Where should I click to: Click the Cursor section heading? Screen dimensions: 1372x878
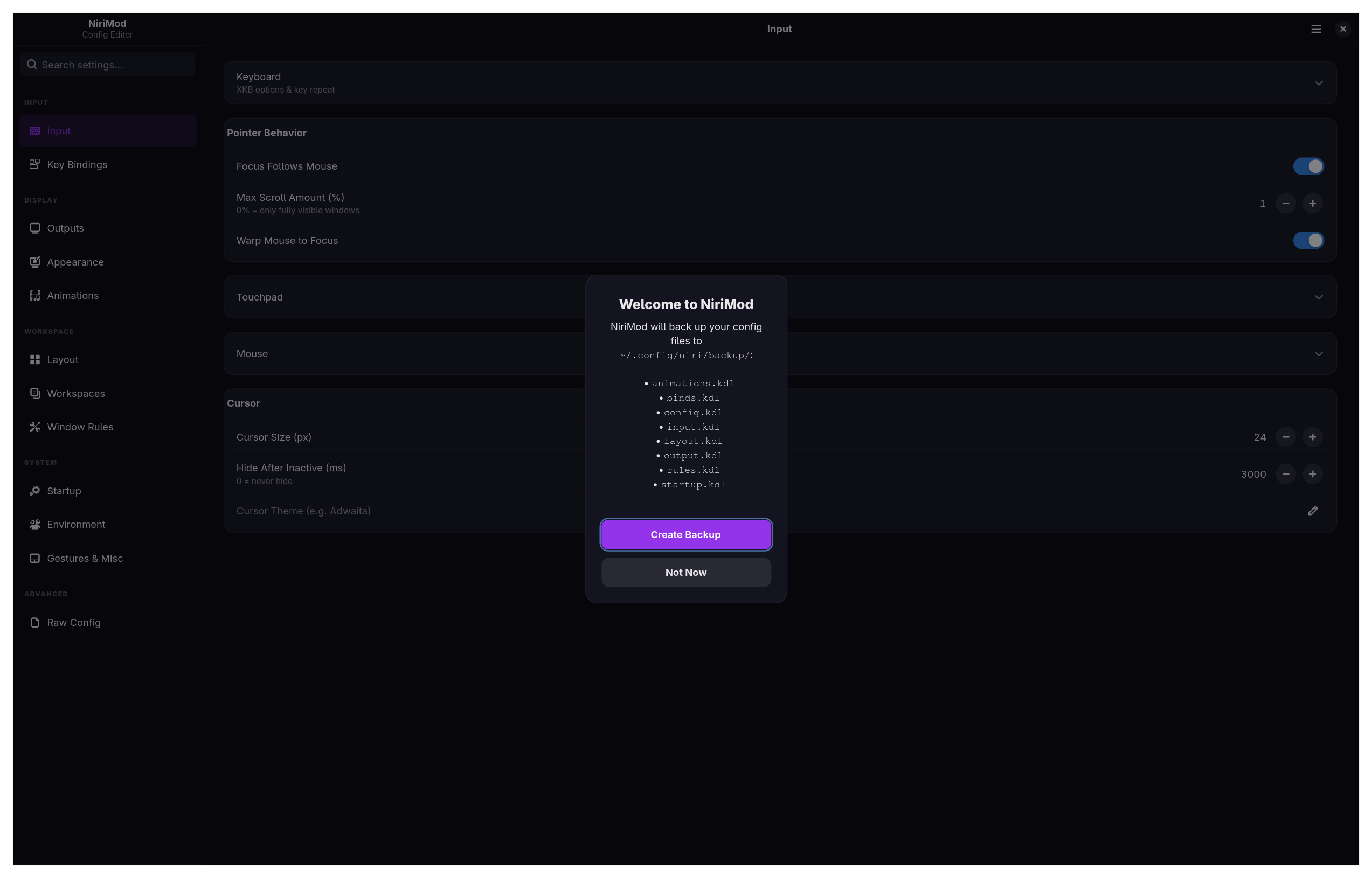coord(243,403)
